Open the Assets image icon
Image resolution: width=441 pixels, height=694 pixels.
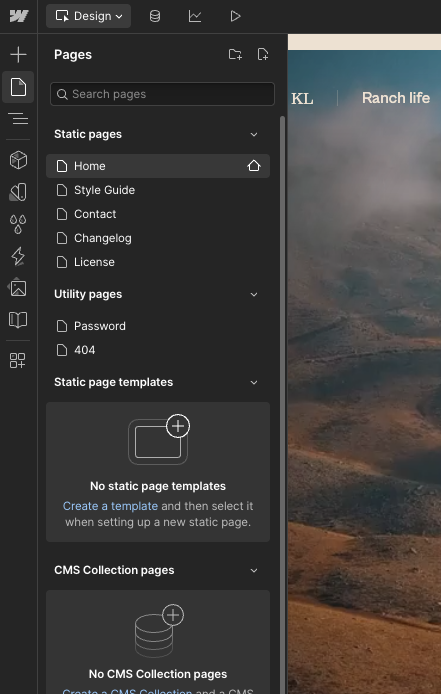[x=18, y=288]
